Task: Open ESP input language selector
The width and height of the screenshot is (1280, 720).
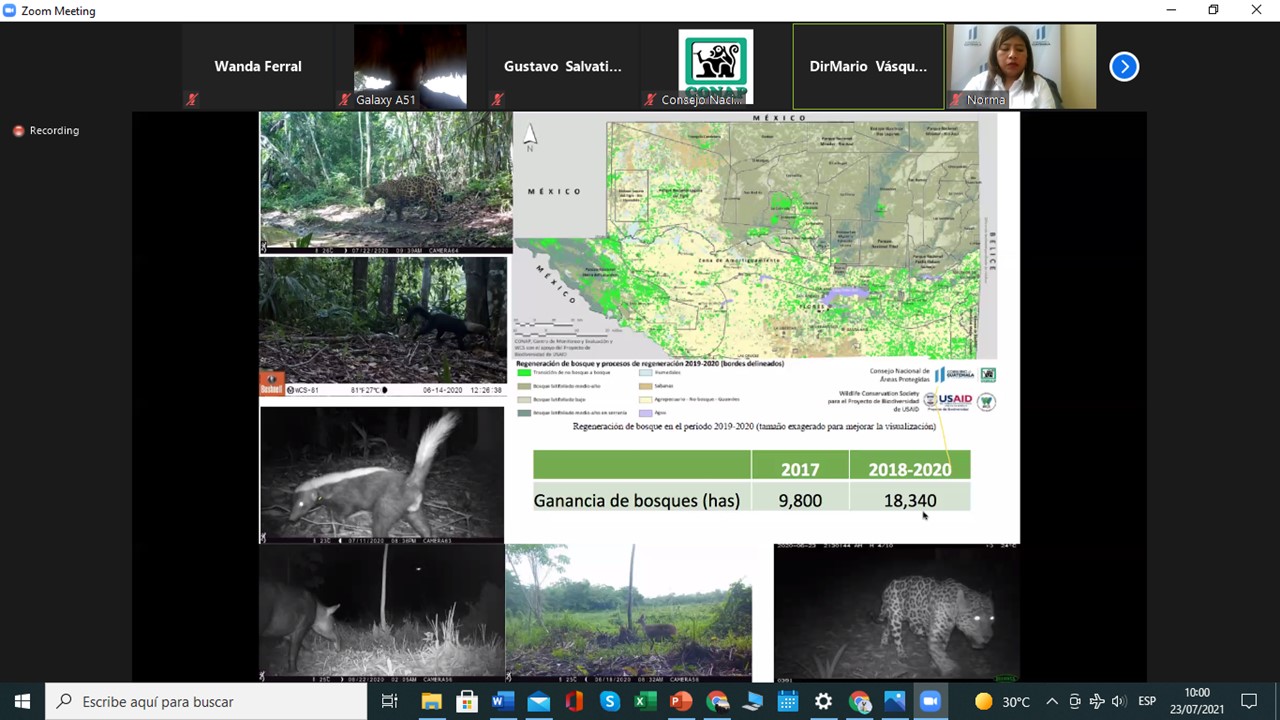Action: [x=1147, y=702]
